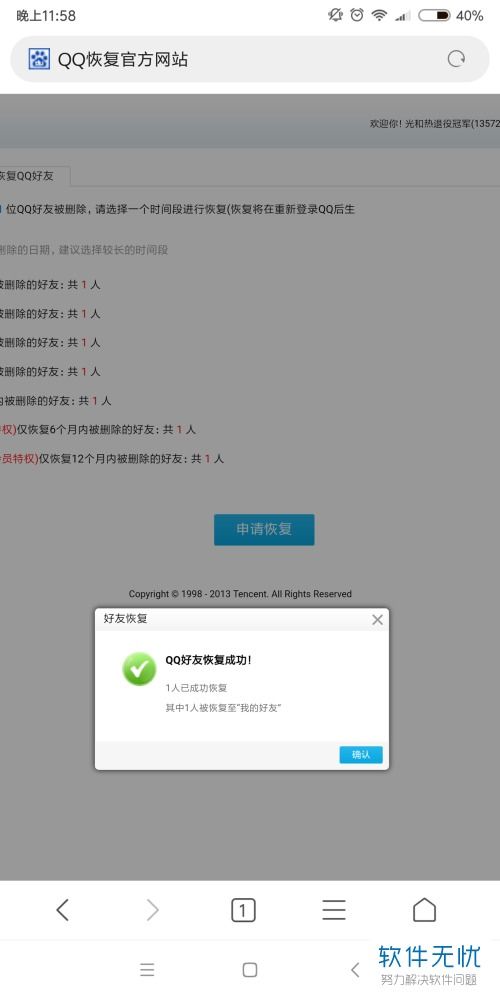Open the tab switcher showing 1

(243, 910)
